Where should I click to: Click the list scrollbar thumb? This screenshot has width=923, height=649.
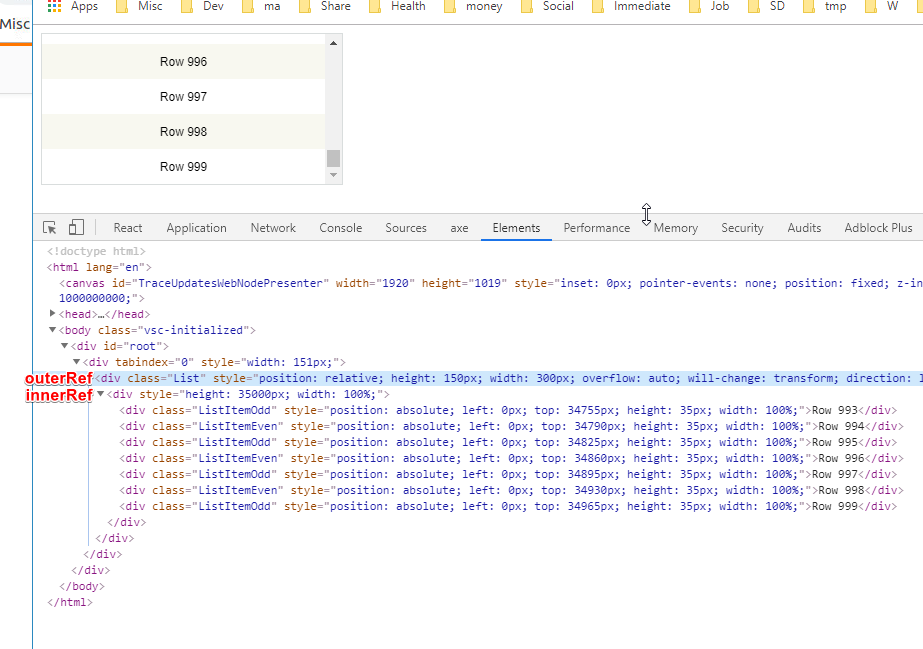pos(334,158)
